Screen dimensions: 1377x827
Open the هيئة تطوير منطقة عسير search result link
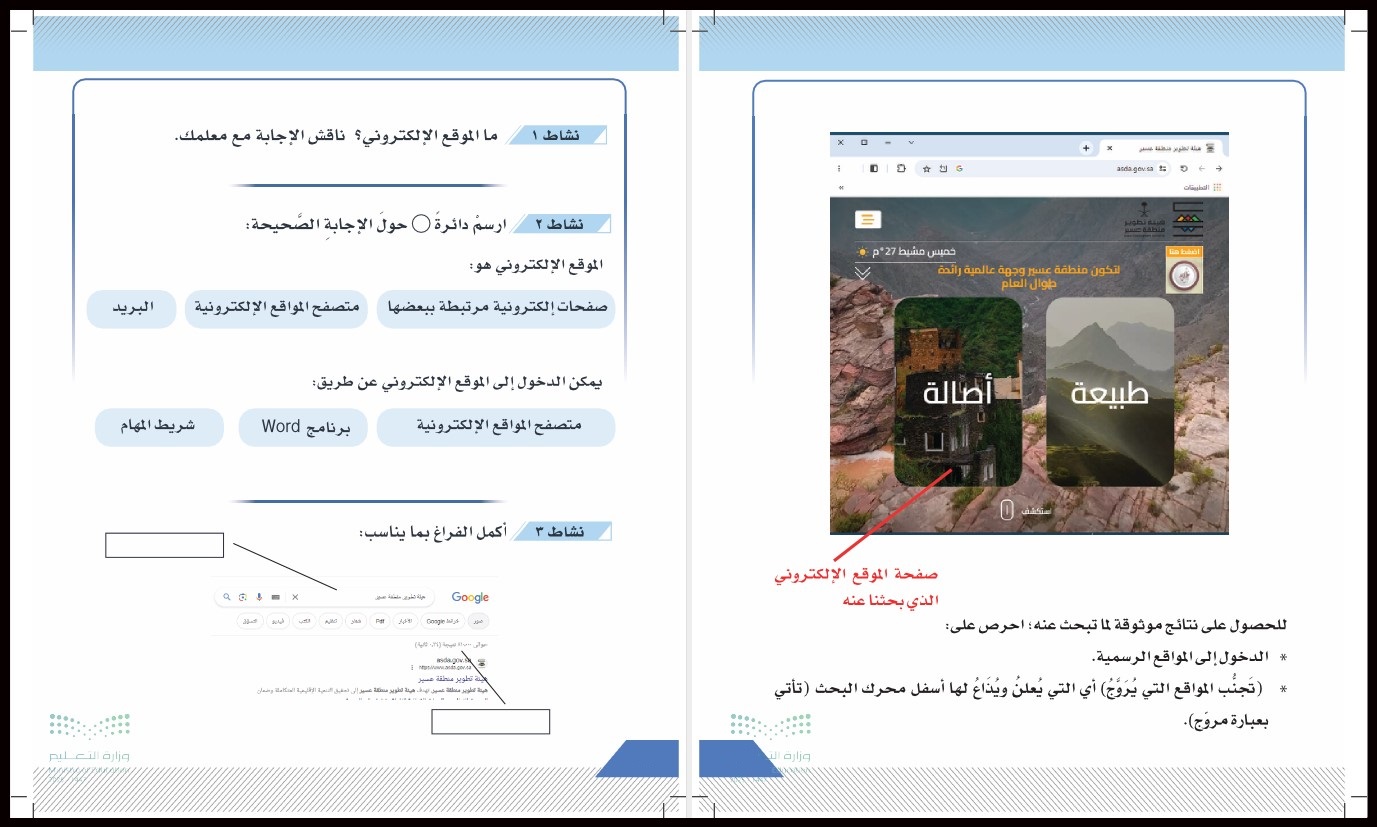(452, 678)
